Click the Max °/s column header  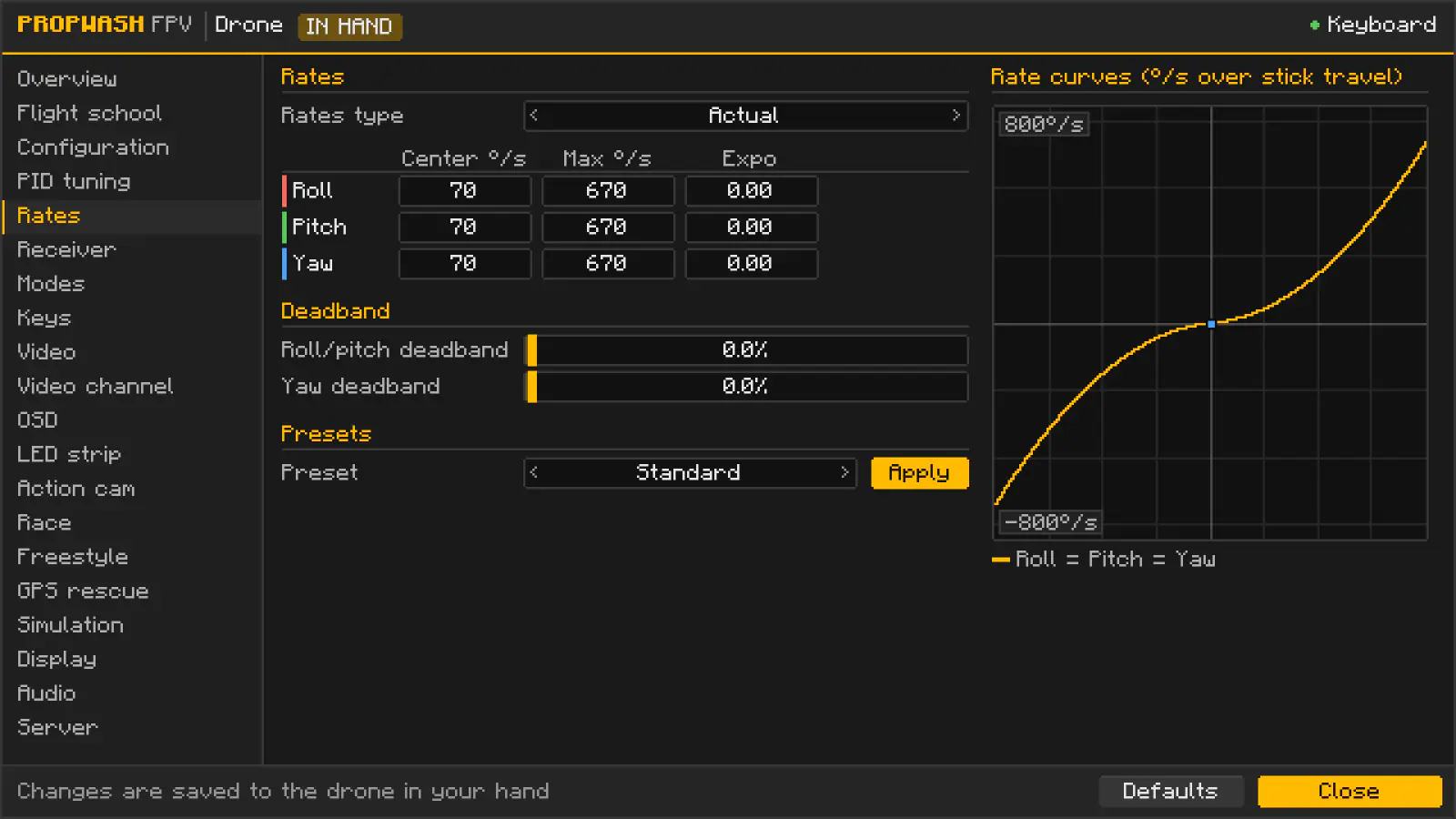point(607,158)
